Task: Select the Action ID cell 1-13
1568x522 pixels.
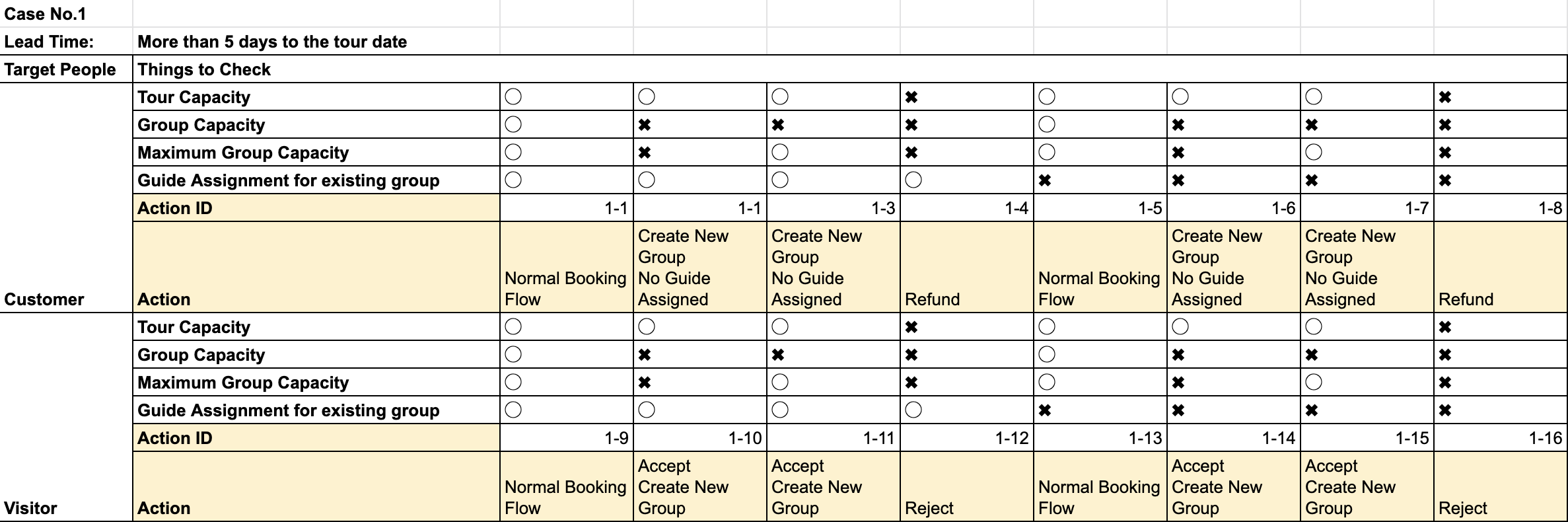Action: (1100, 438)
